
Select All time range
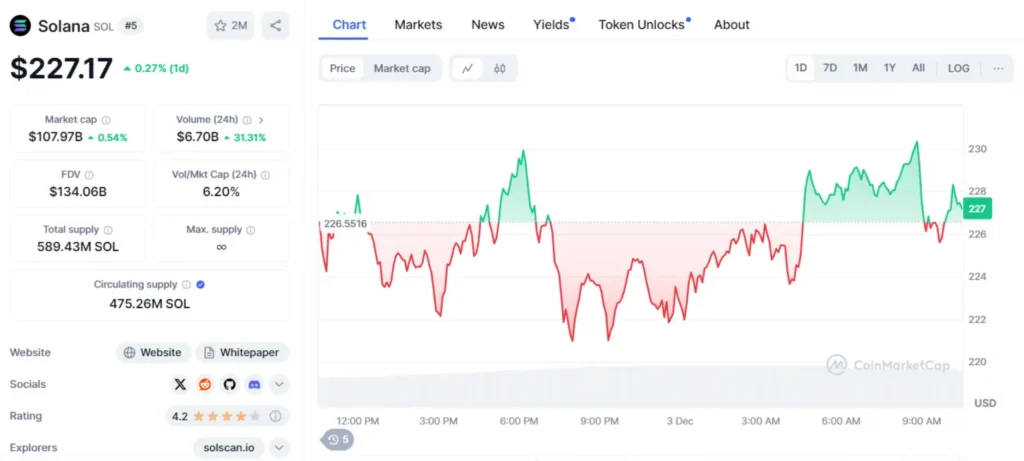click(918, 68)
